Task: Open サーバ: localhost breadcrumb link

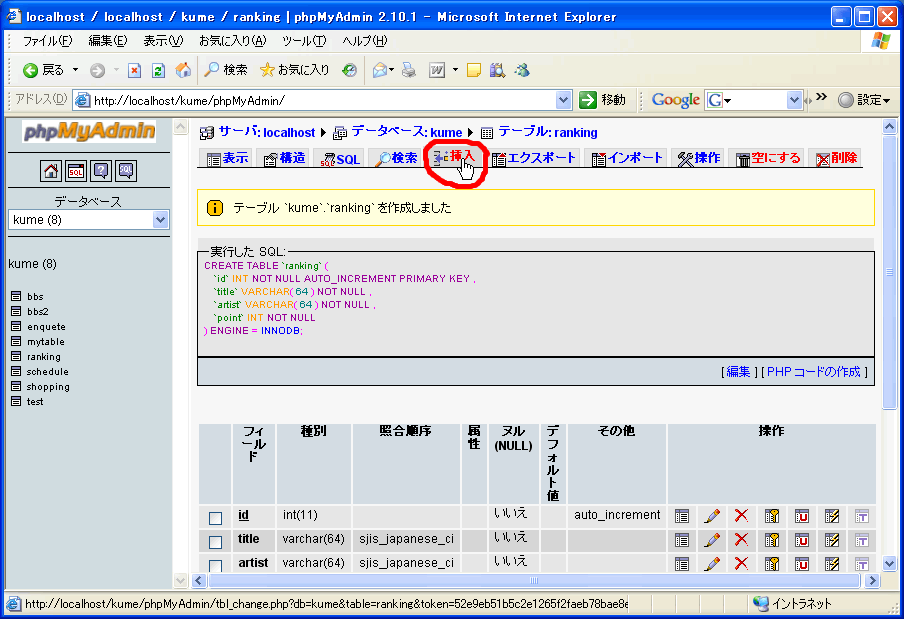Action: point(266,132)
